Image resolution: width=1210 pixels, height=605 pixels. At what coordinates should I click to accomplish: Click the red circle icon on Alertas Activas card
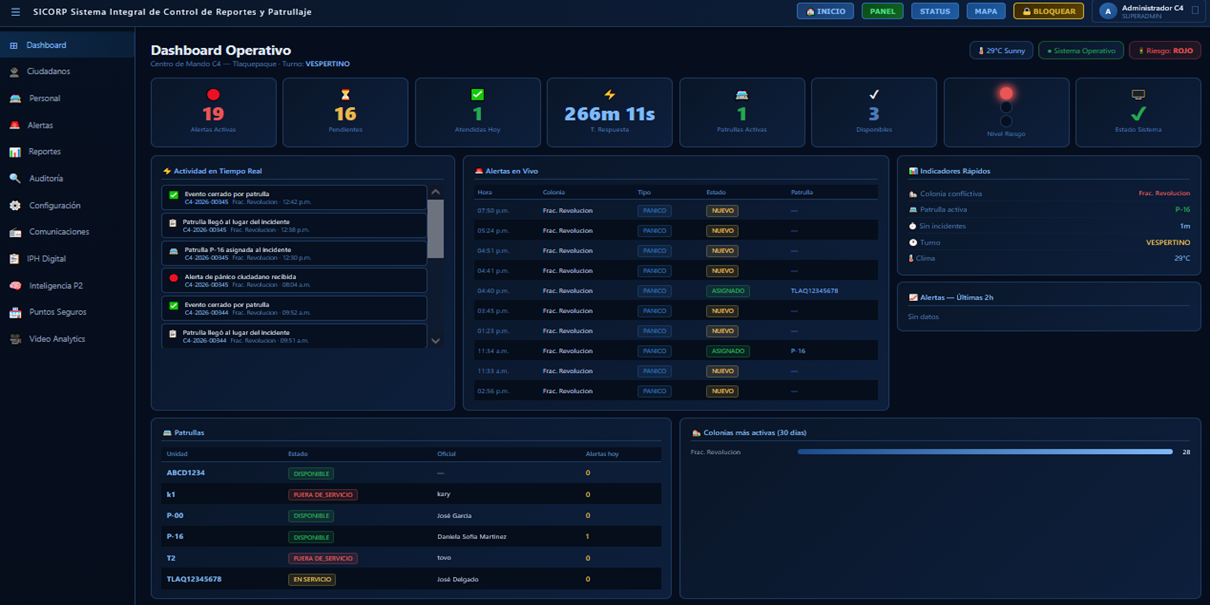213,95
